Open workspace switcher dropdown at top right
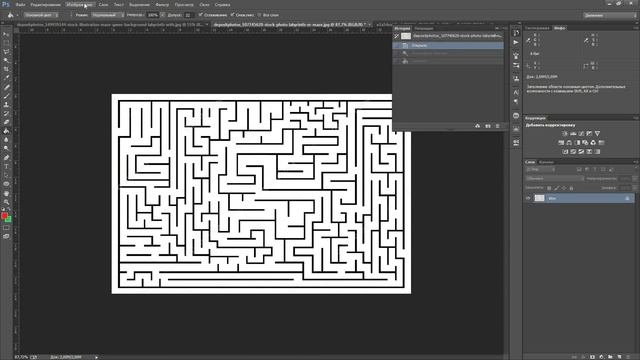 (x=609, y=15)
